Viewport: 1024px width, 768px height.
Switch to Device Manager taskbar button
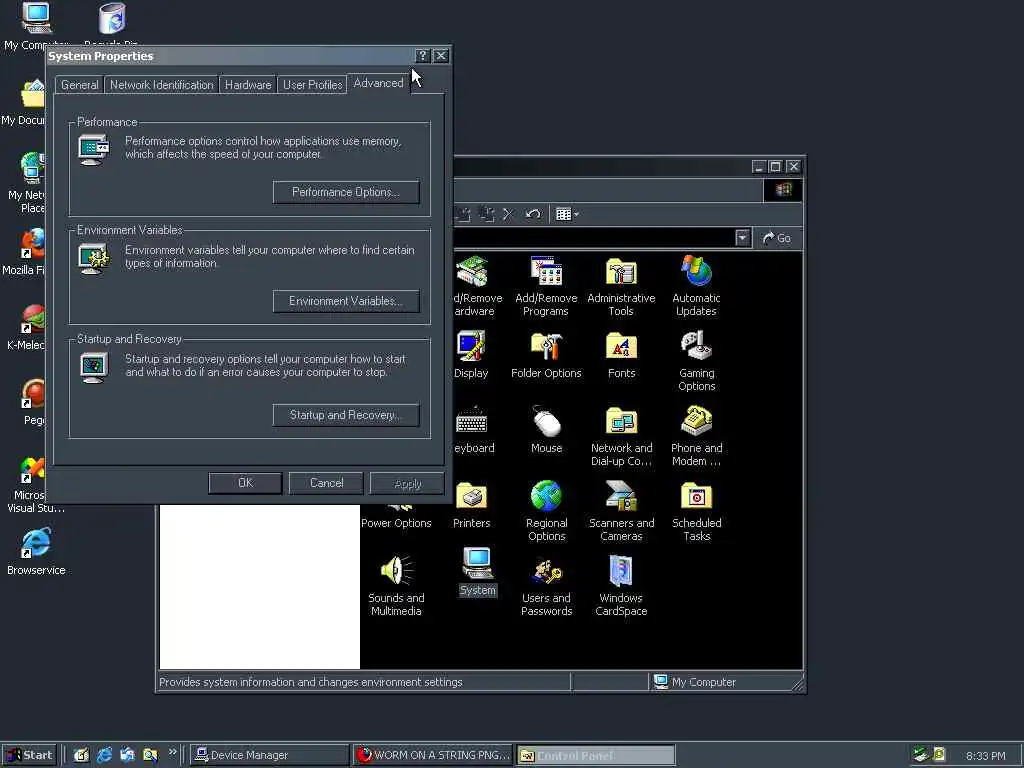pyautogui.click(x=269, y=755)
